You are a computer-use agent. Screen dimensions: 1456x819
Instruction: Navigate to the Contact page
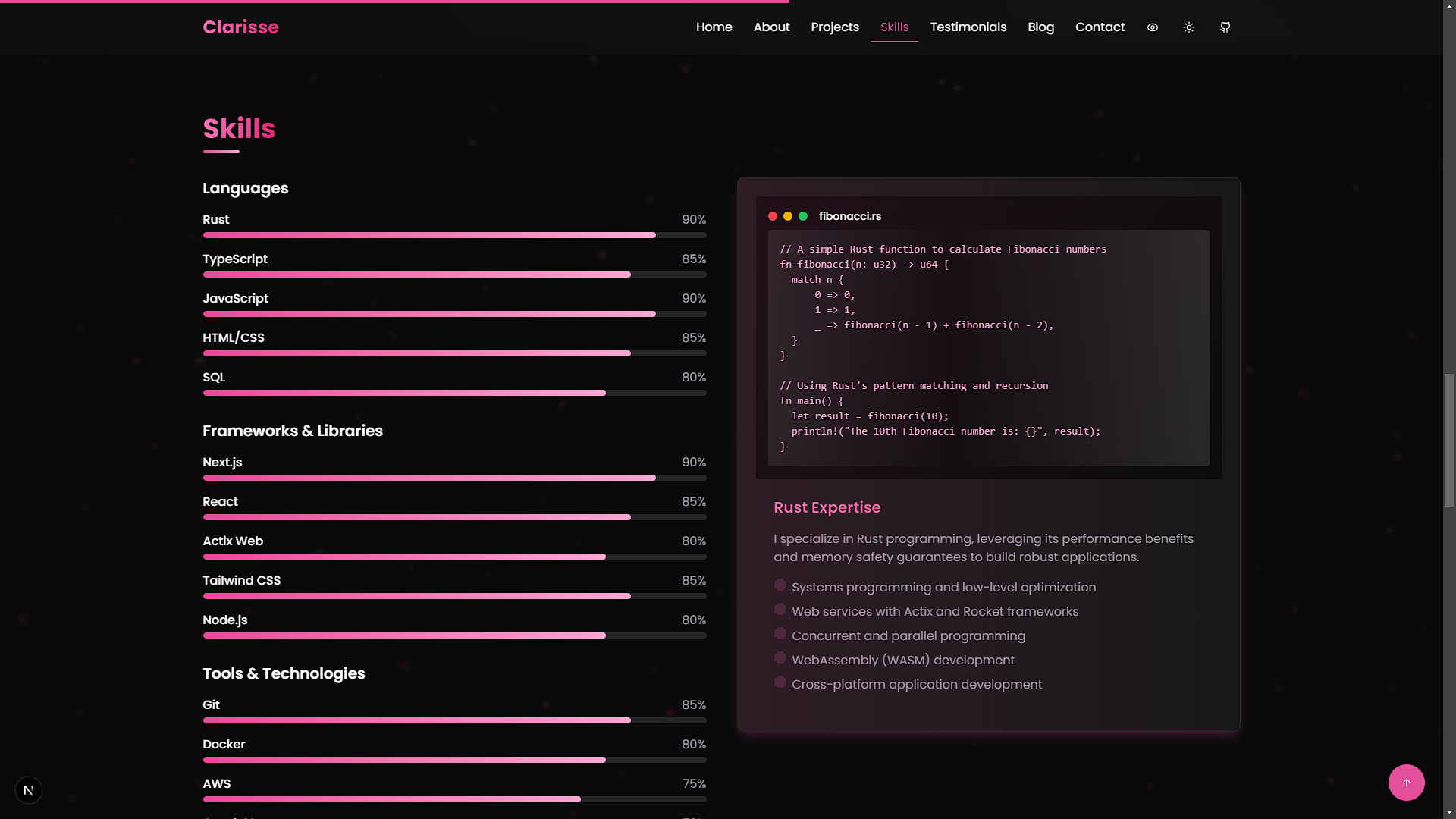tap(1100, 27)
